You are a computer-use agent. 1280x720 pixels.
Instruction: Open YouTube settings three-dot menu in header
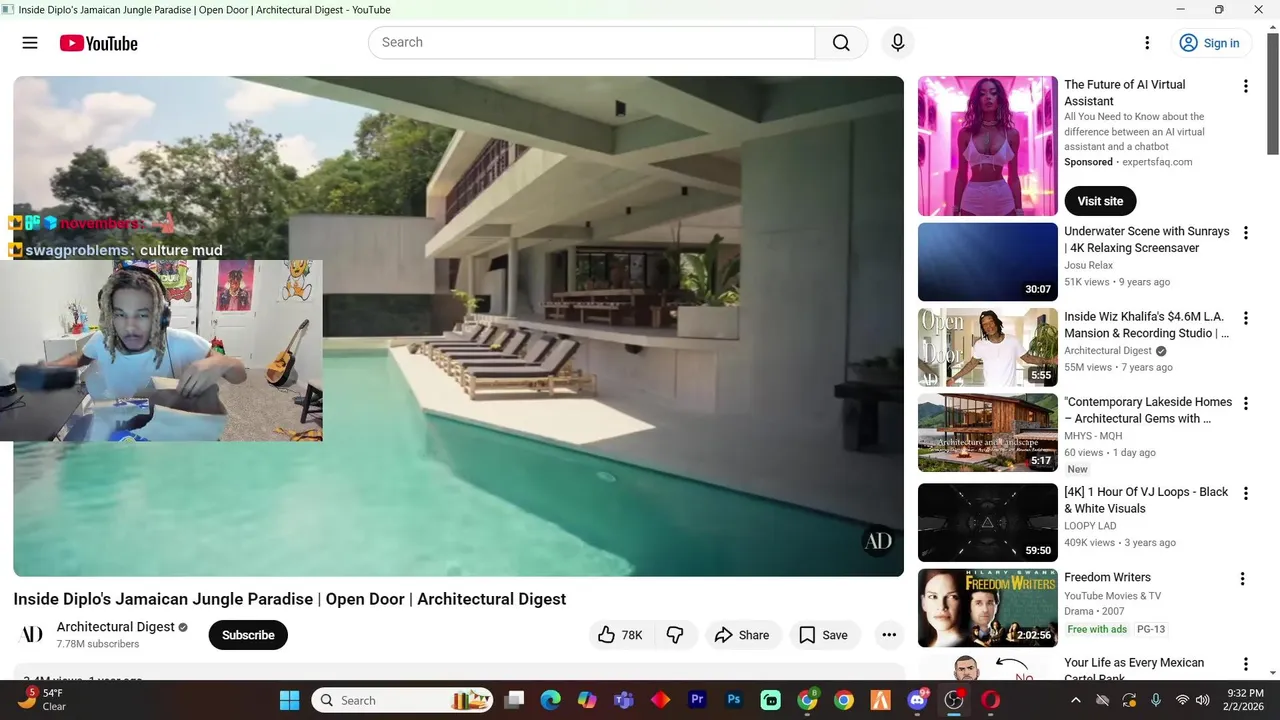1147,43
